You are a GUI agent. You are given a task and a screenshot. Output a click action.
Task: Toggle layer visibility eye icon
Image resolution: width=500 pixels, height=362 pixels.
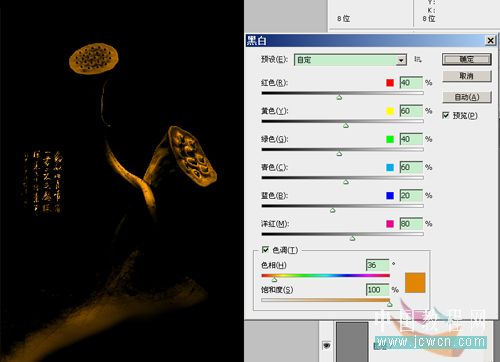(327, 345)
